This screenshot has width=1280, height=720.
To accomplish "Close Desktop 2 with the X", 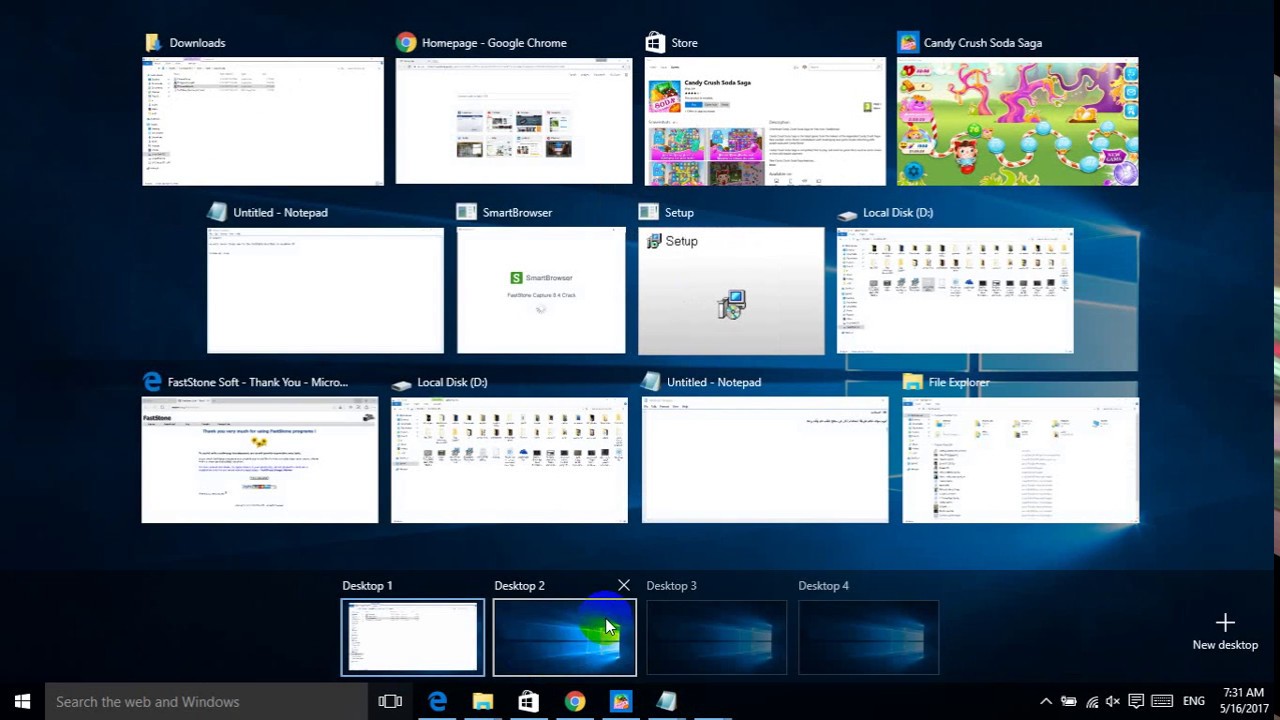I will coord(624,585).
